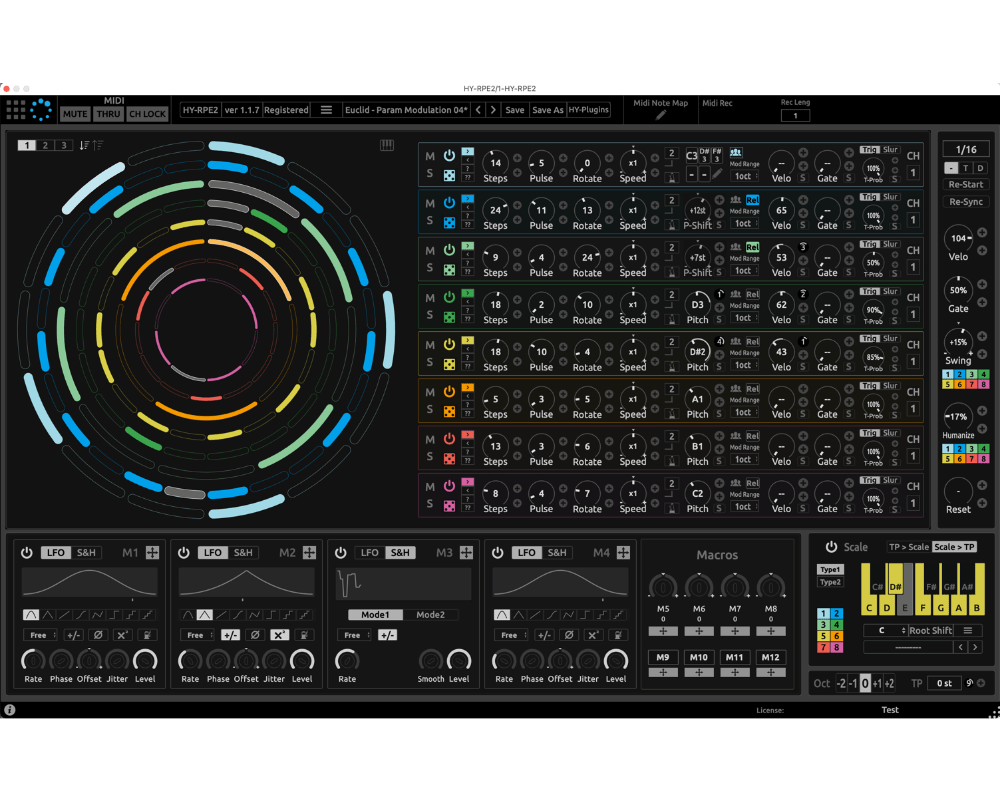This screenshot has height=800, width=1000.
Task: Open the root note C dropdown
Action: pyautogui.click(x=883, y=631)
